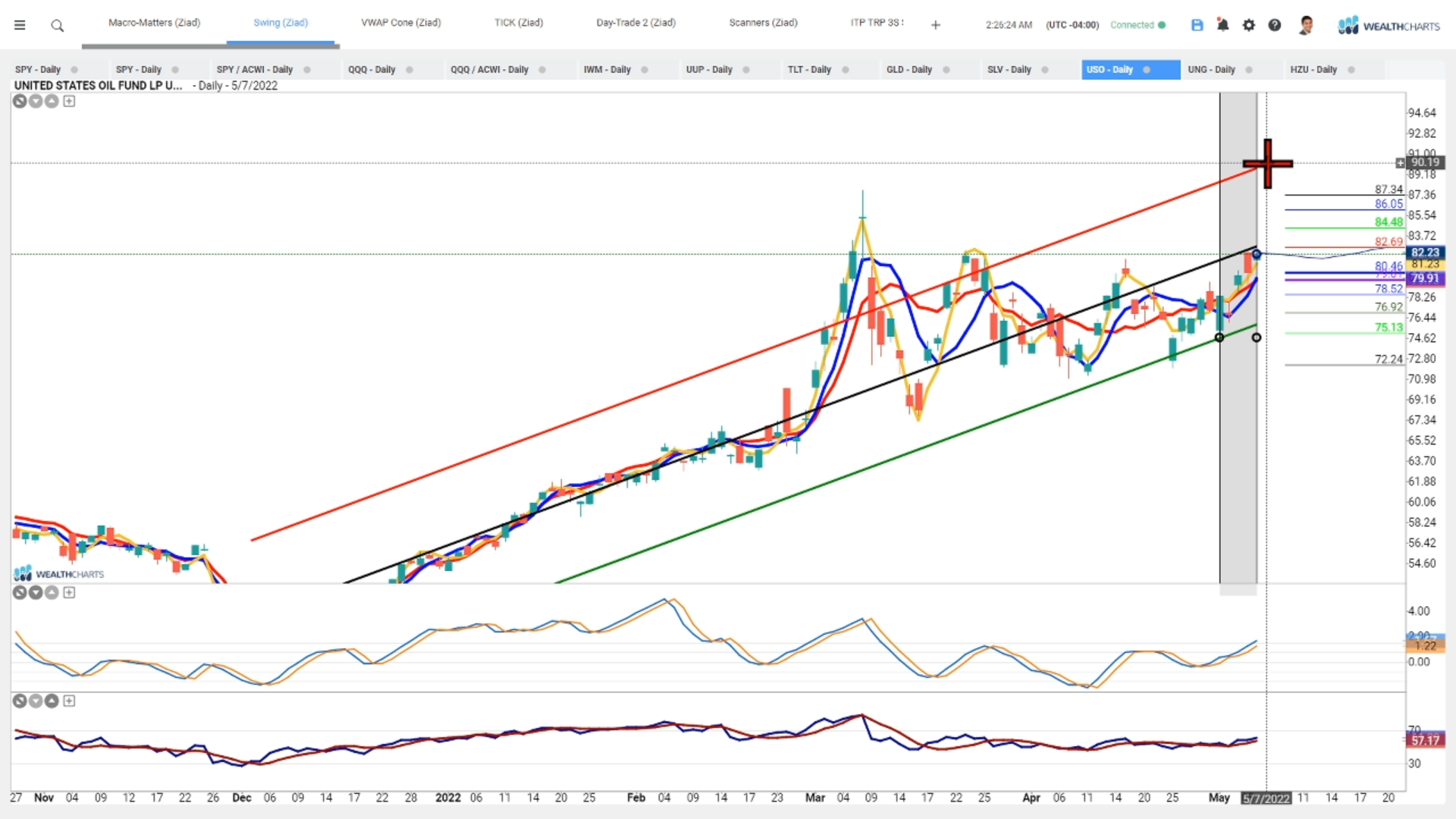Click the (UTC -04:00) timezone label
1456x819 pixels.
click(1072, 25)
